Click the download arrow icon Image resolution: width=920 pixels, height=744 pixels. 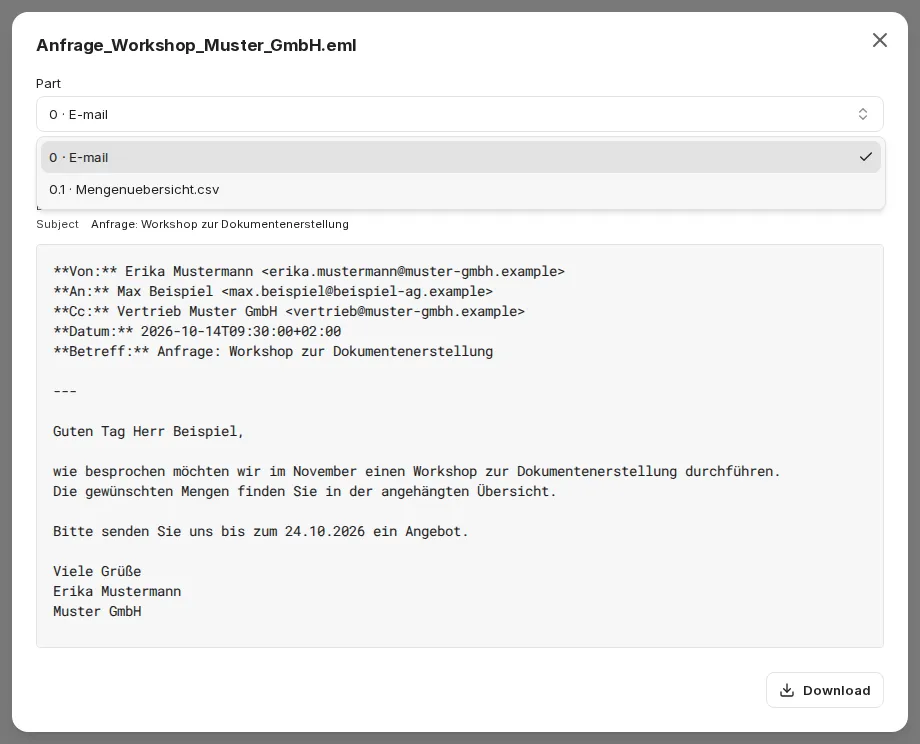coord(787,690)
